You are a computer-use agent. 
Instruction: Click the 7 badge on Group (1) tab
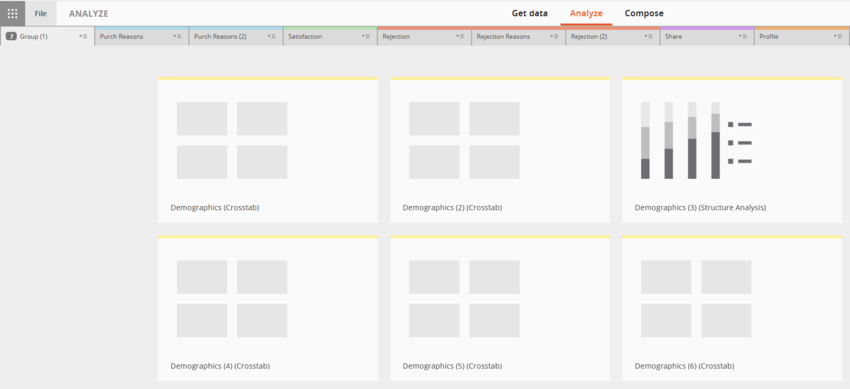click(x=11, y=36)
